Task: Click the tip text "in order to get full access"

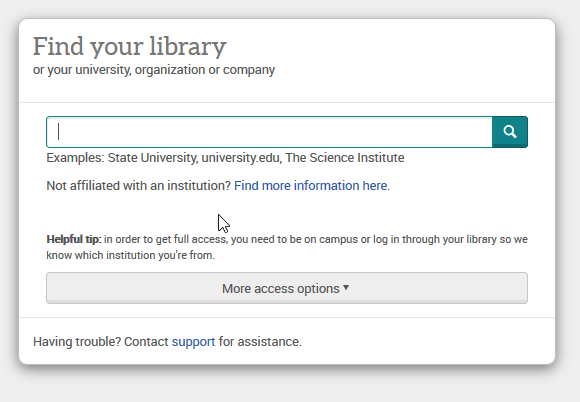Action: click(166, 239)
